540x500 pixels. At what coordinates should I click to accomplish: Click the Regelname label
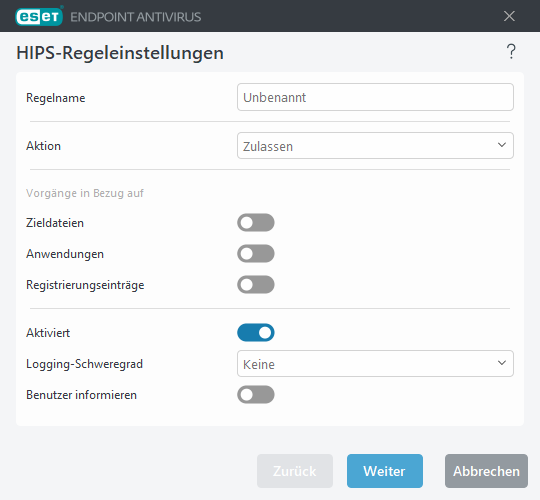55,98
